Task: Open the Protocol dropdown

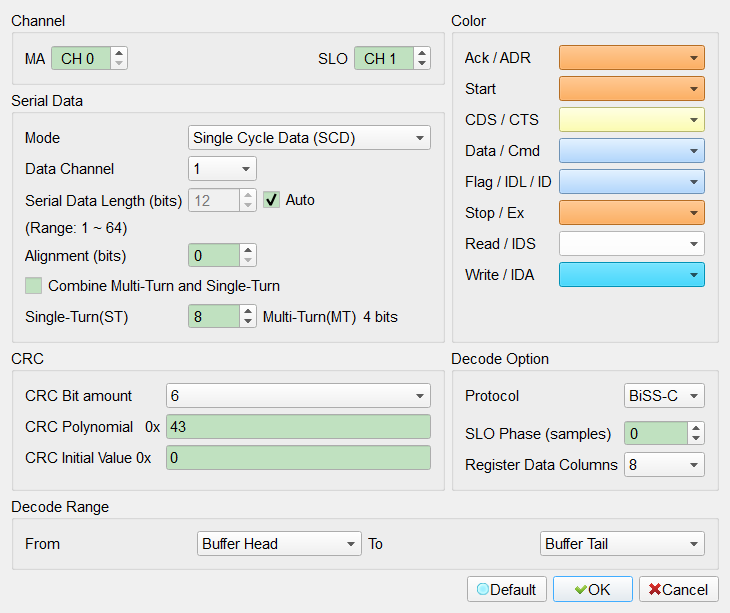Action: pyautogui.click(x=664, y=396)
